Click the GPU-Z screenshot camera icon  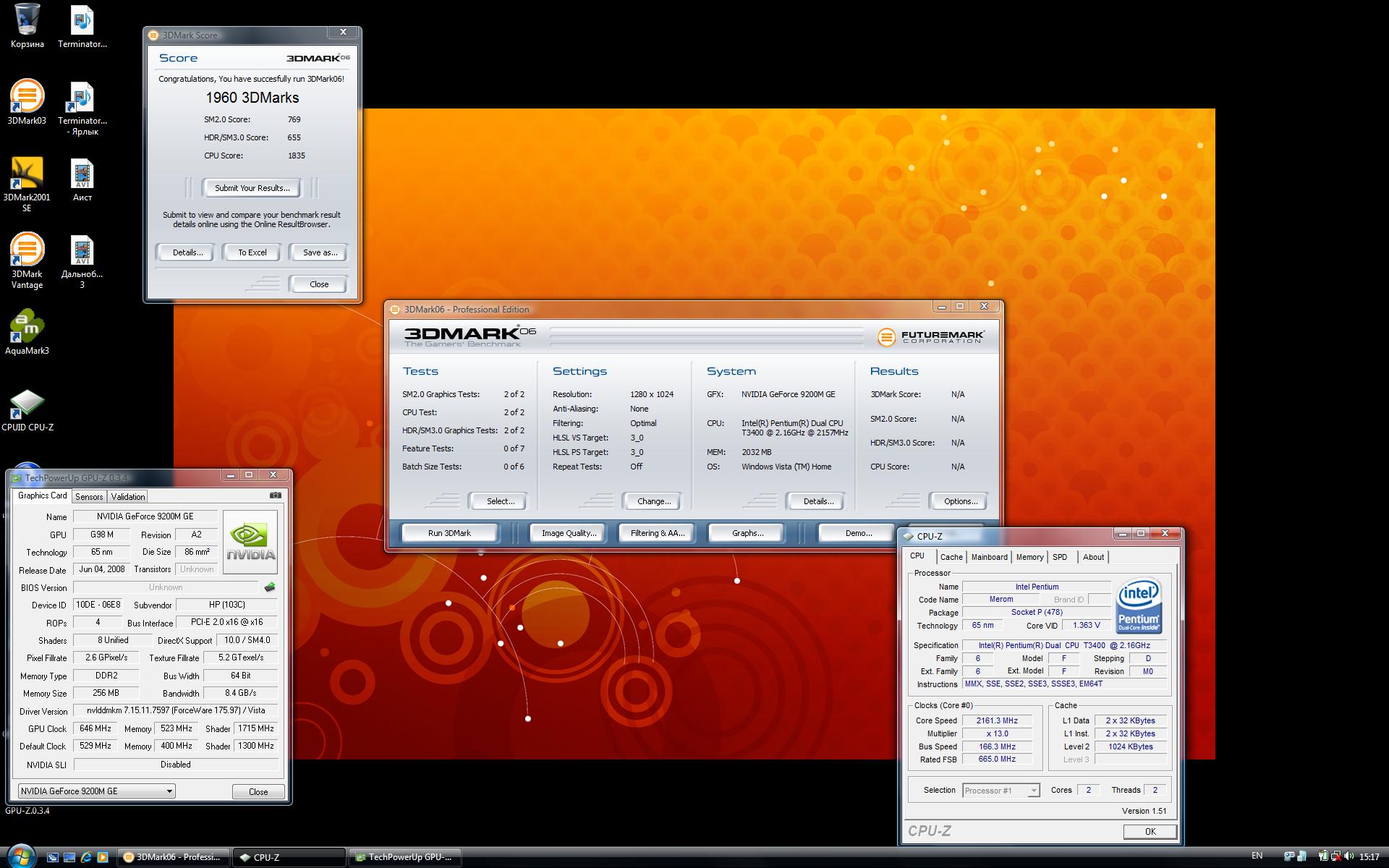[276, 495]
